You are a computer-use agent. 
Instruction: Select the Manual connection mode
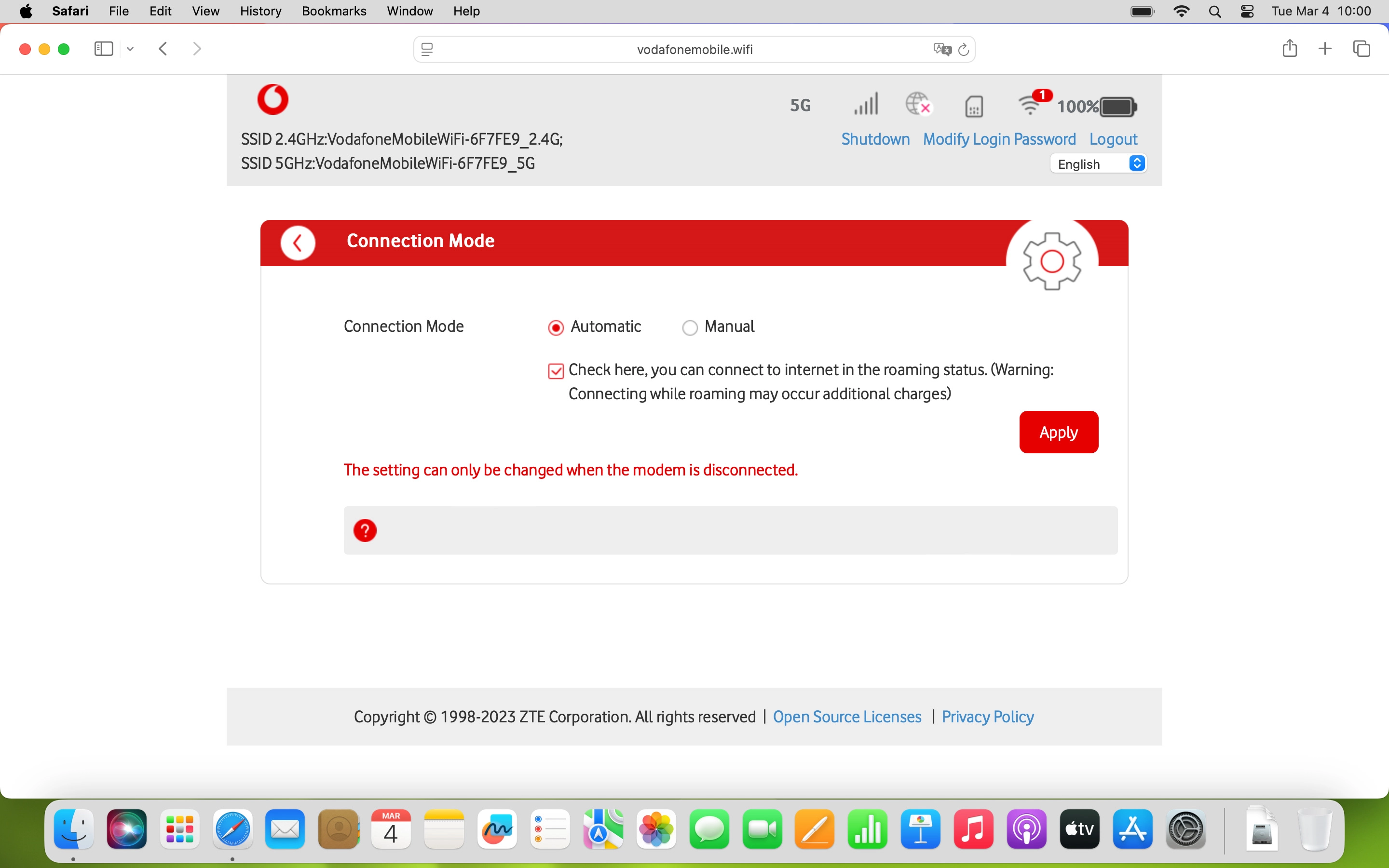tap(689, 328)
